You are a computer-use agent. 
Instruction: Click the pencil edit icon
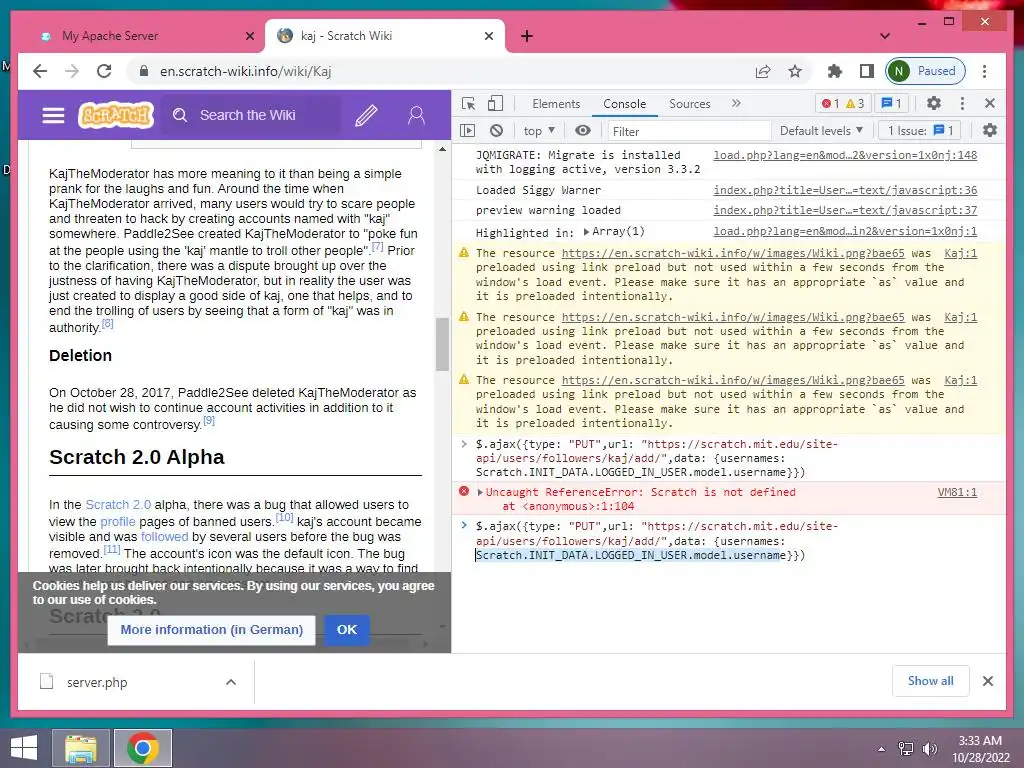click(366, 116)
